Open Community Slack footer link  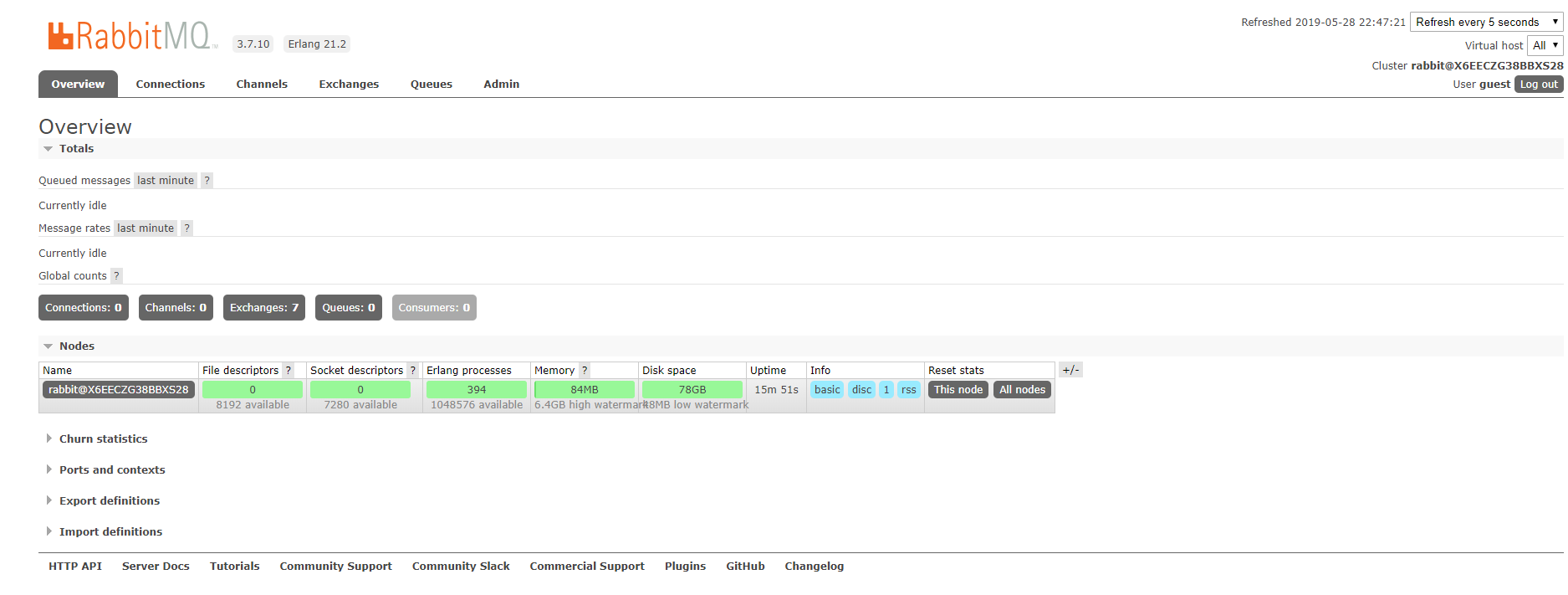coord(461,567)
